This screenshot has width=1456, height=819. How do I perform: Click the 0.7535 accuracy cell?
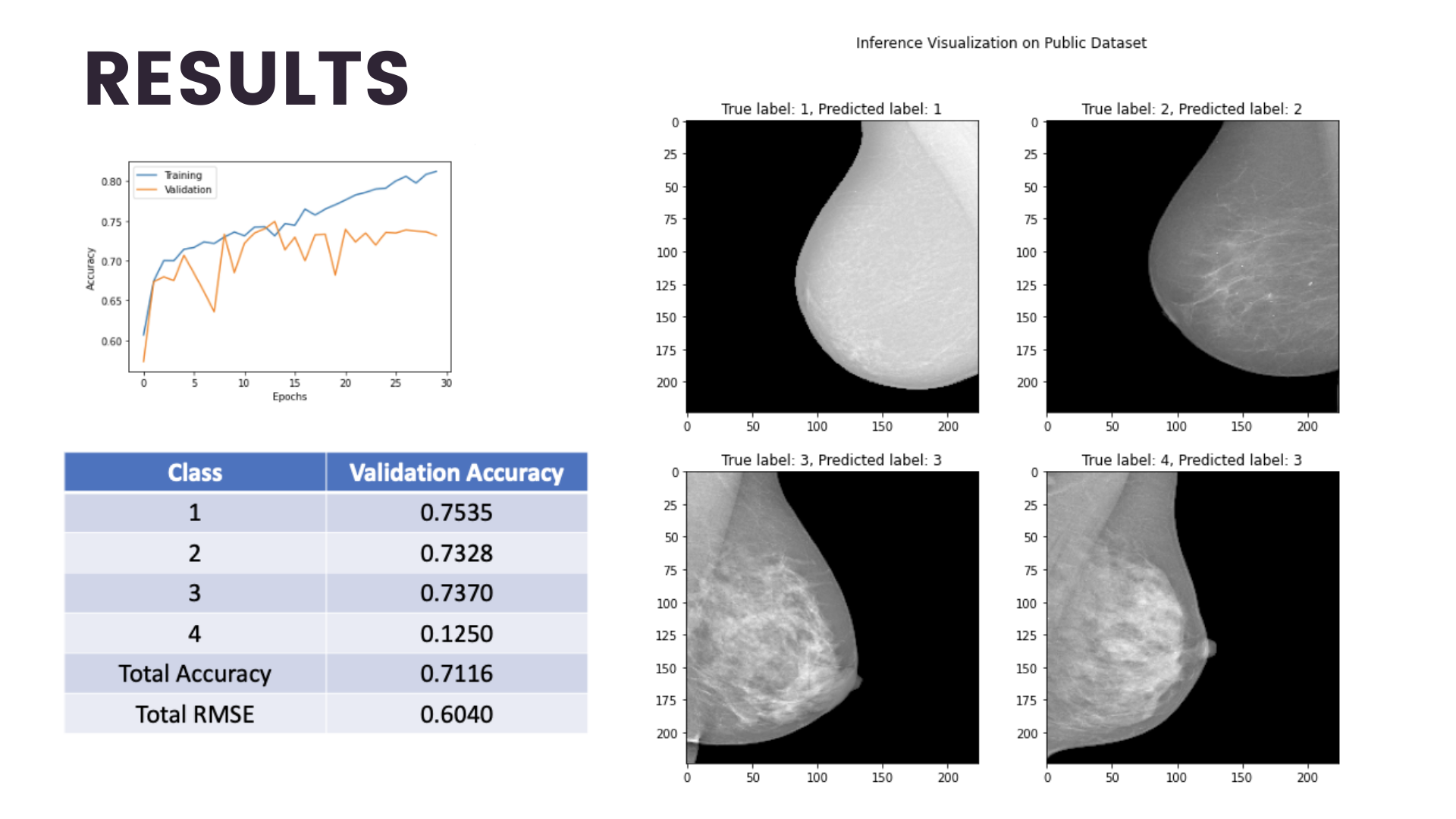point(457,513)
